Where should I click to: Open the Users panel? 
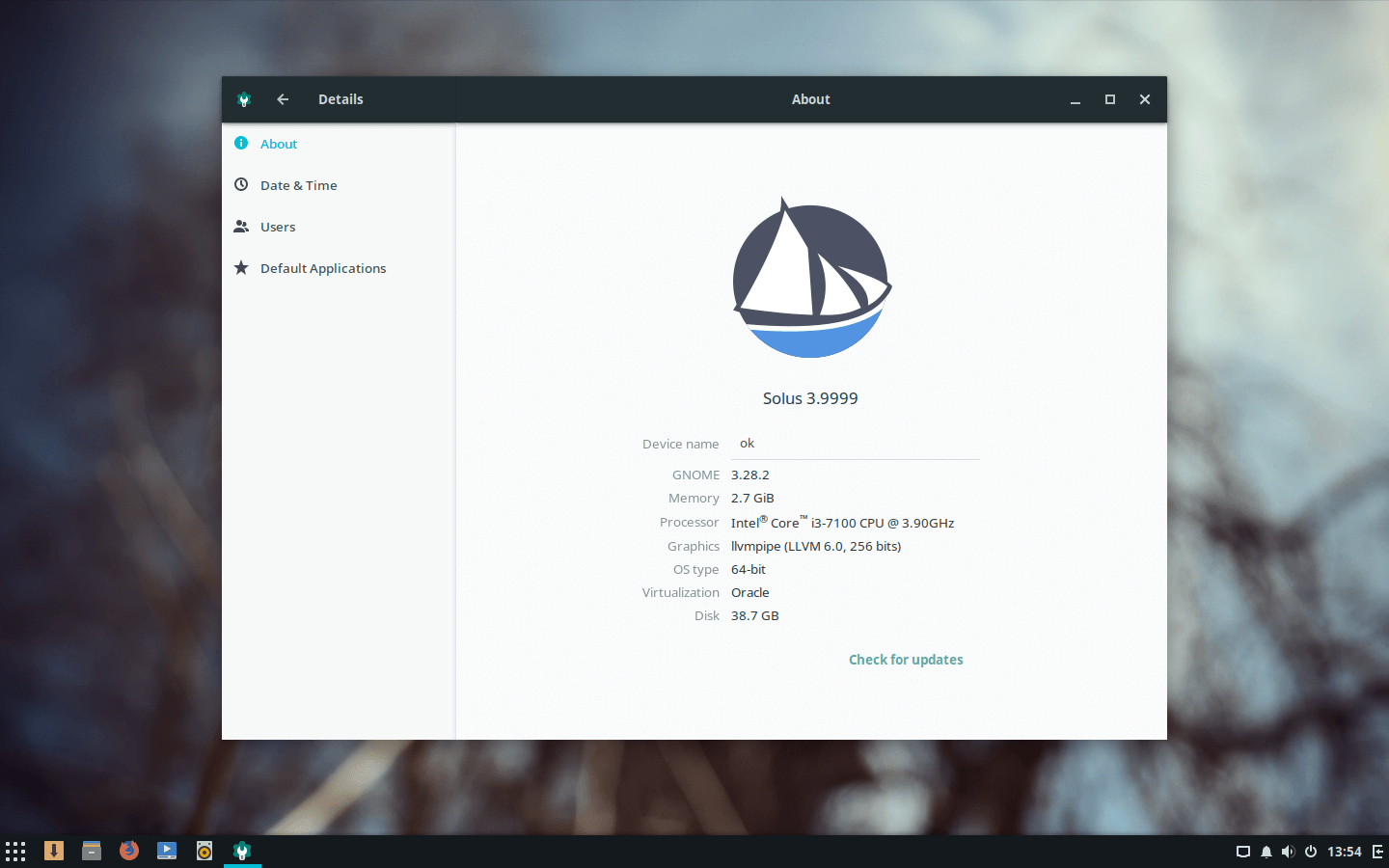pyautogui.click(x=338, y=227)
